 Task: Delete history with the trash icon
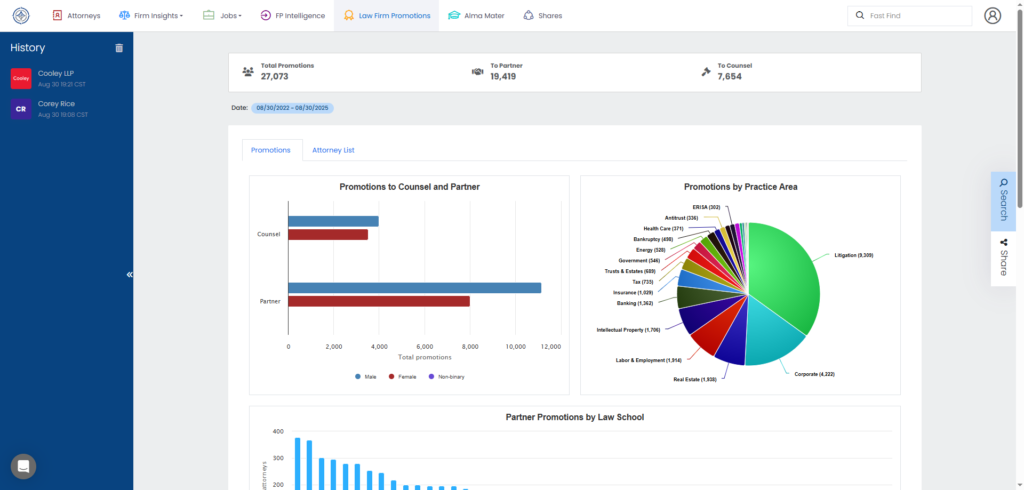pyautogui.click(x=119, y=48)
